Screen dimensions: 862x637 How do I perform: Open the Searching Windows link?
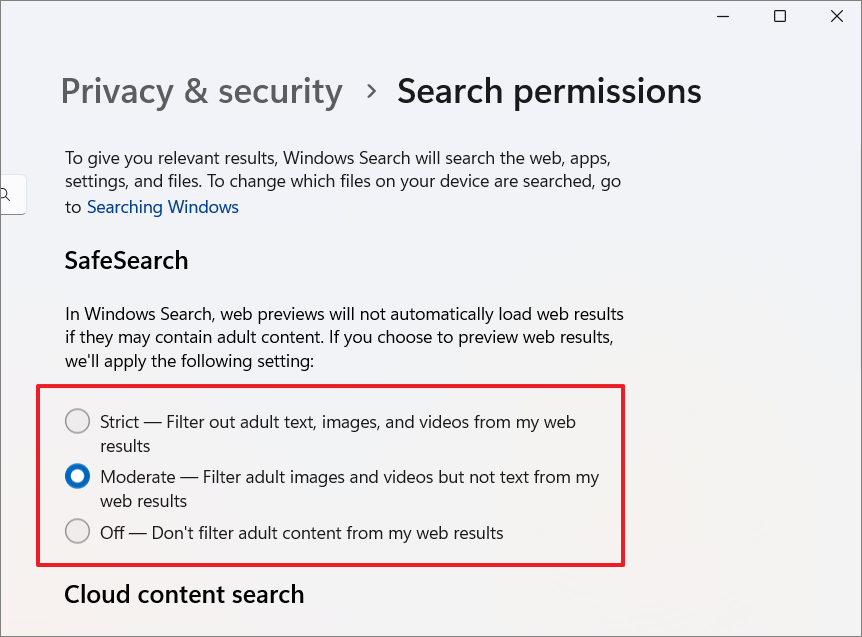(162, 207)
